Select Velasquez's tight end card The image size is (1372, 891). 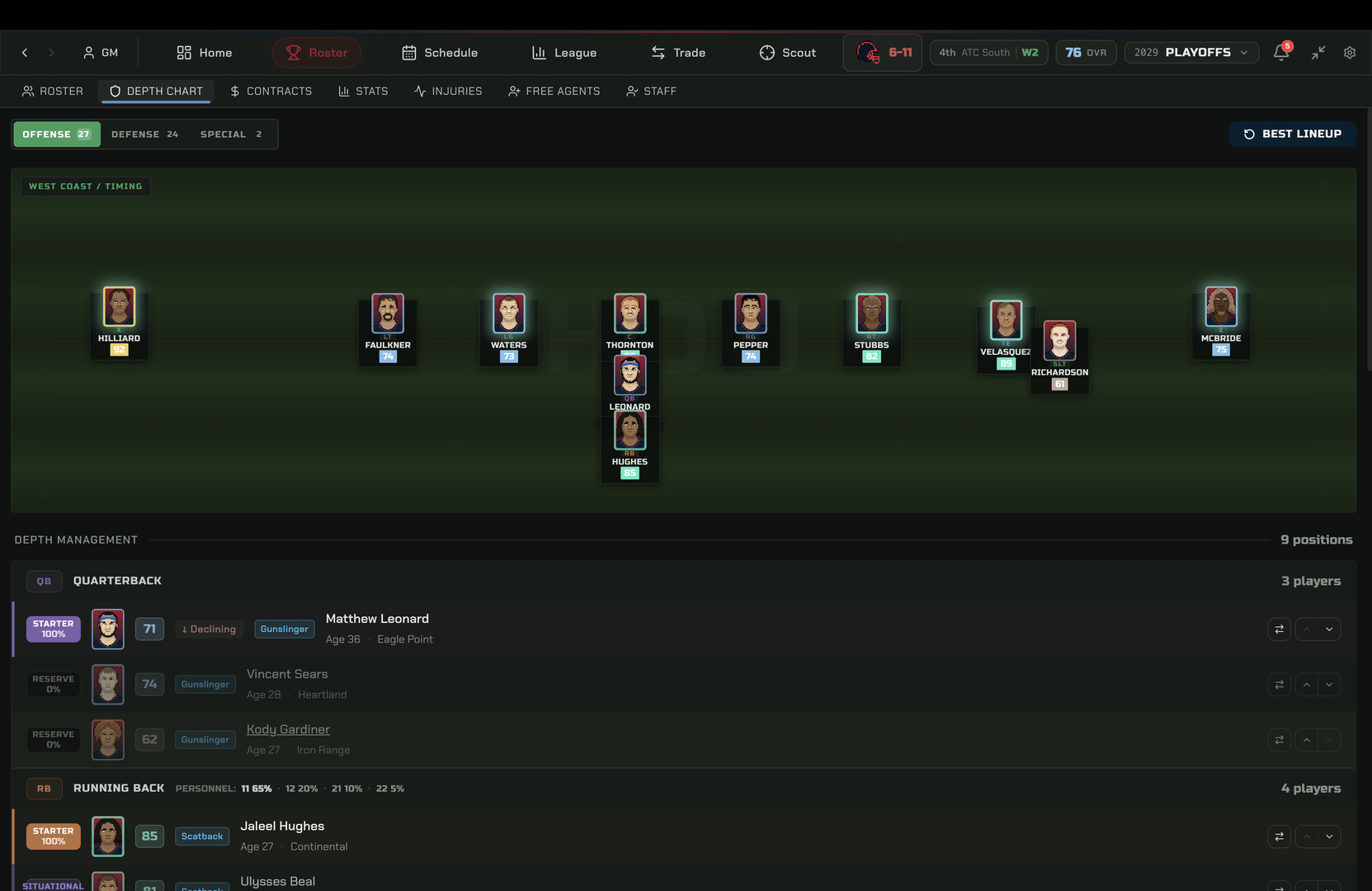pyautogui.click(x=1005, y=336)
